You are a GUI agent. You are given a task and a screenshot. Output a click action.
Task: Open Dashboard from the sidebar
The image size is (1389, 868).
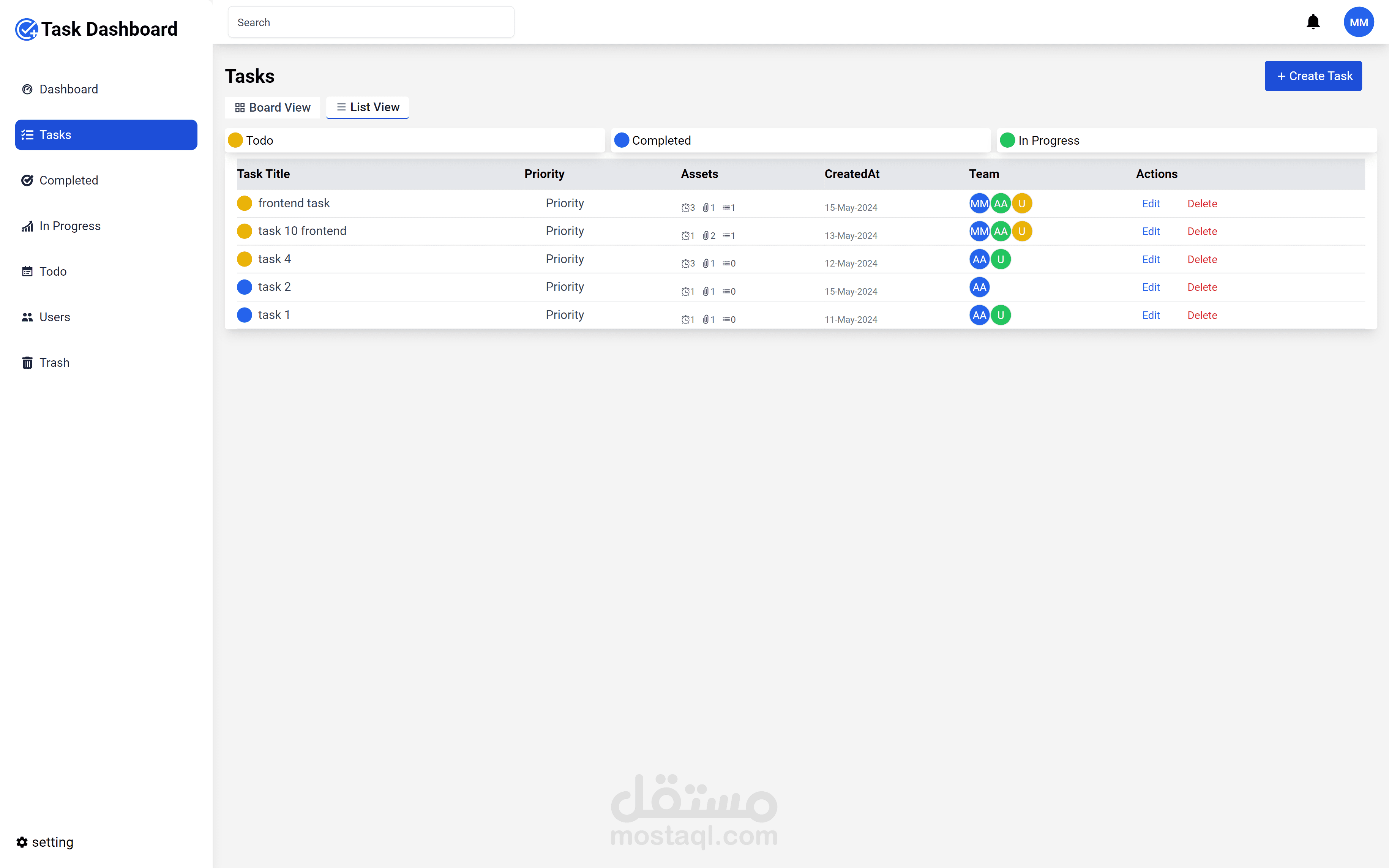tap(68, 89)
